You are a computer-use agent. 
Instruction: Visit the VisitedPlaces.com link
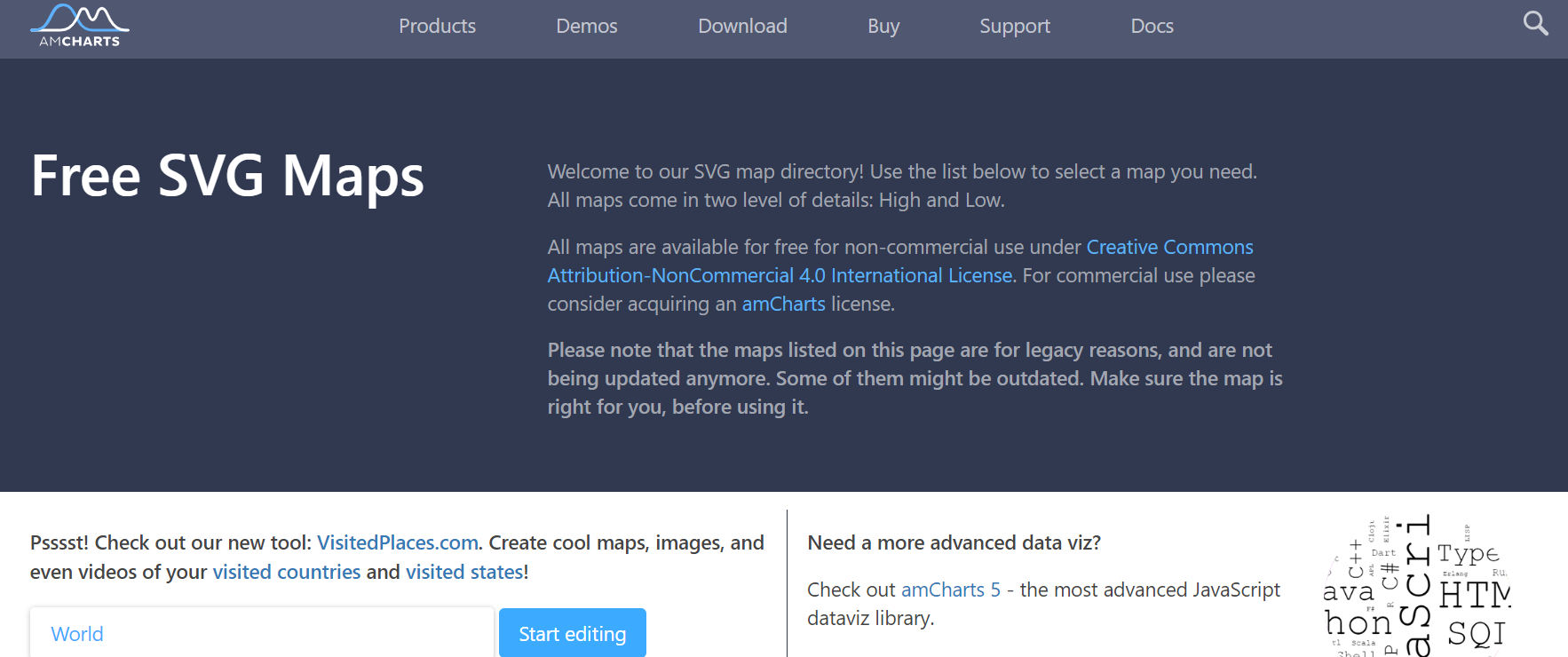398,542
